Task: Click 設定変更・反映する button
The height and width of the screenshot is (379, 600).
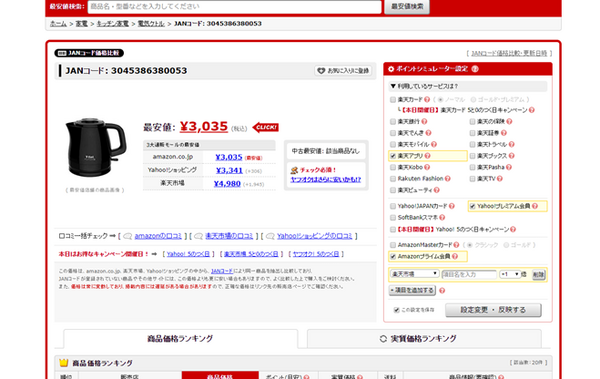Action: (493, 310)
